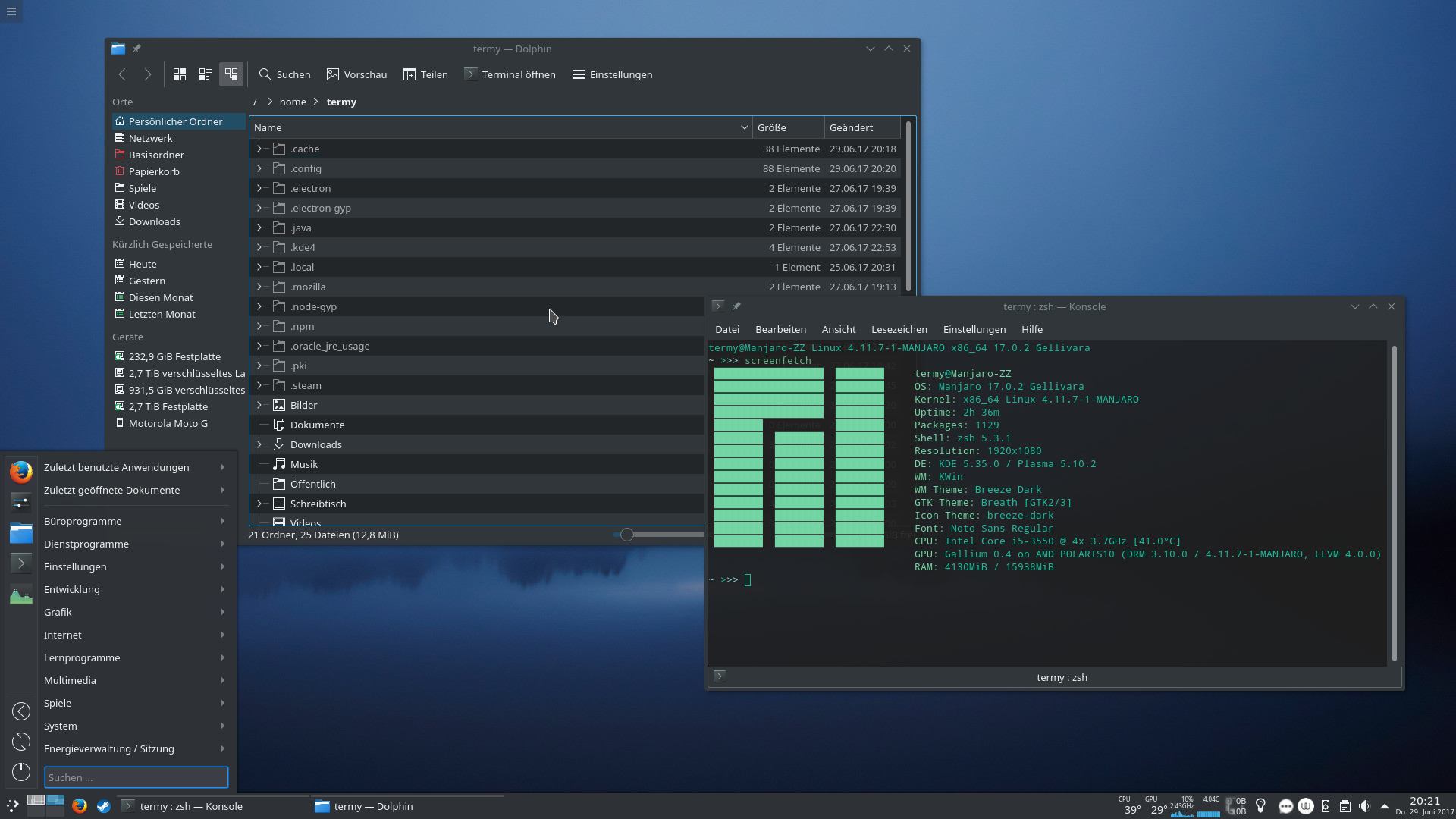The height and width of the screenshot is (819, 1456).
Task: Open Steam from the taskbar
Action: pos(104,806)
